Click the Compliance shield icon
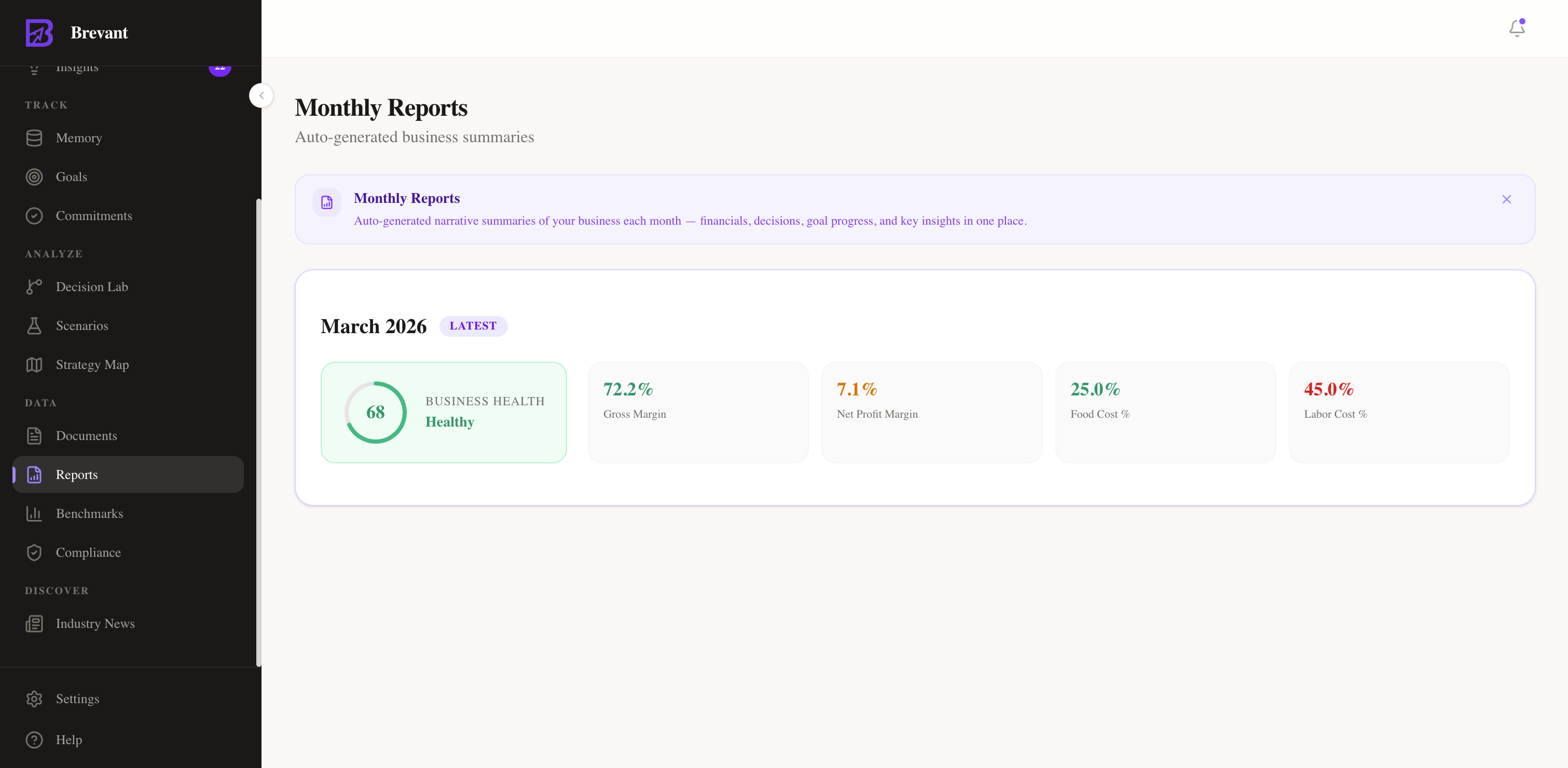Viewport: 1568px width, 768px height. pos(34,553)
